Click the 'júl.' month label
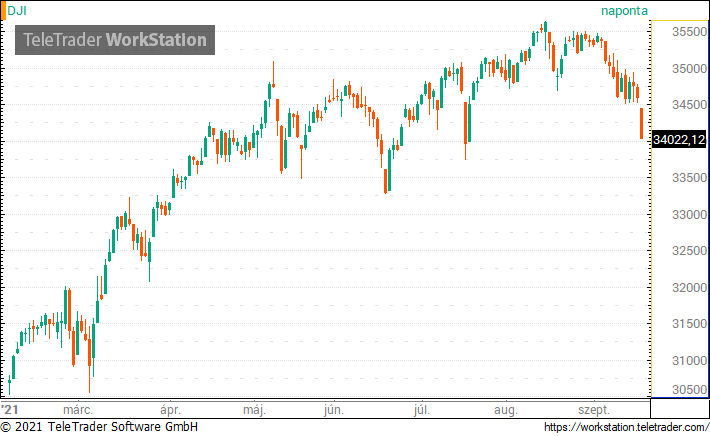Image resolution: width=710 pixels, height=436 pixels. click(x=422, y=410)
